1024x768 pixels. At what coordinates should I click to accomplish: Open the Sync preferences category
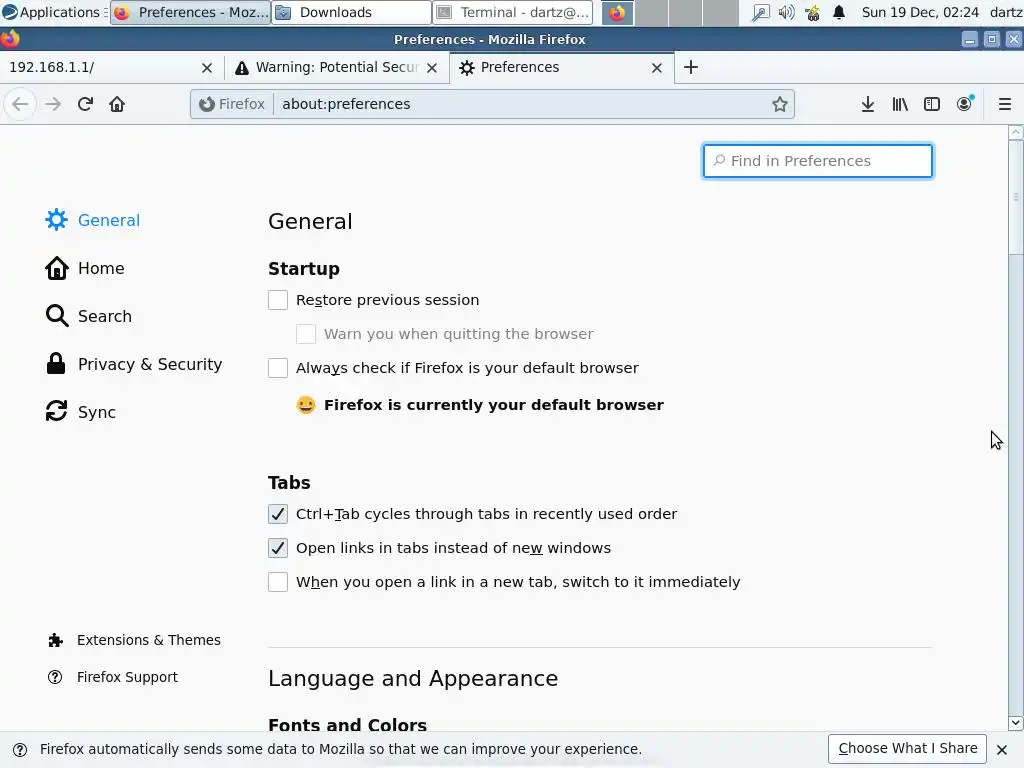(81, 412)
